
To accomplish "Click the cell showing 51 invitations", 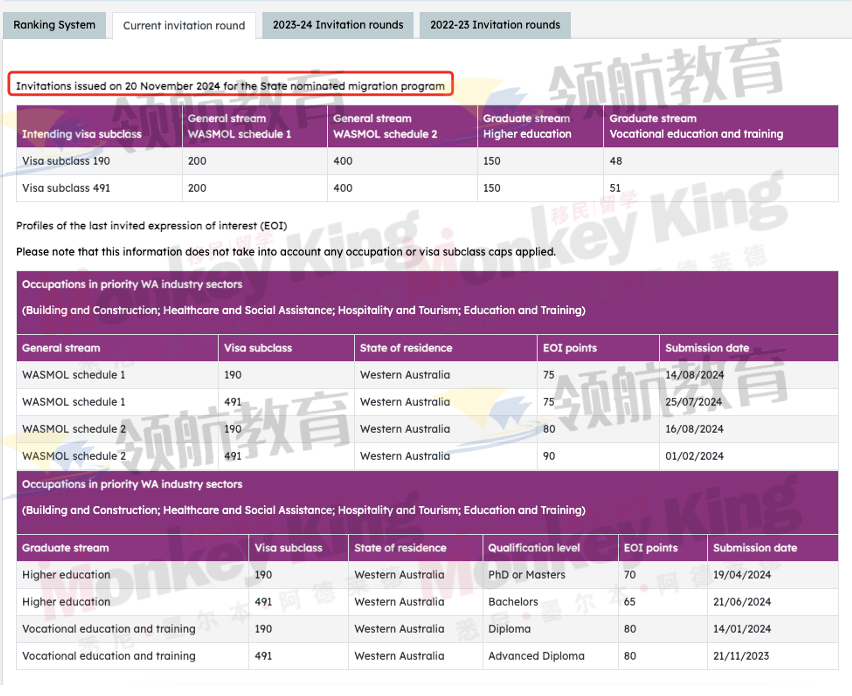I will (x=615, y=188).
